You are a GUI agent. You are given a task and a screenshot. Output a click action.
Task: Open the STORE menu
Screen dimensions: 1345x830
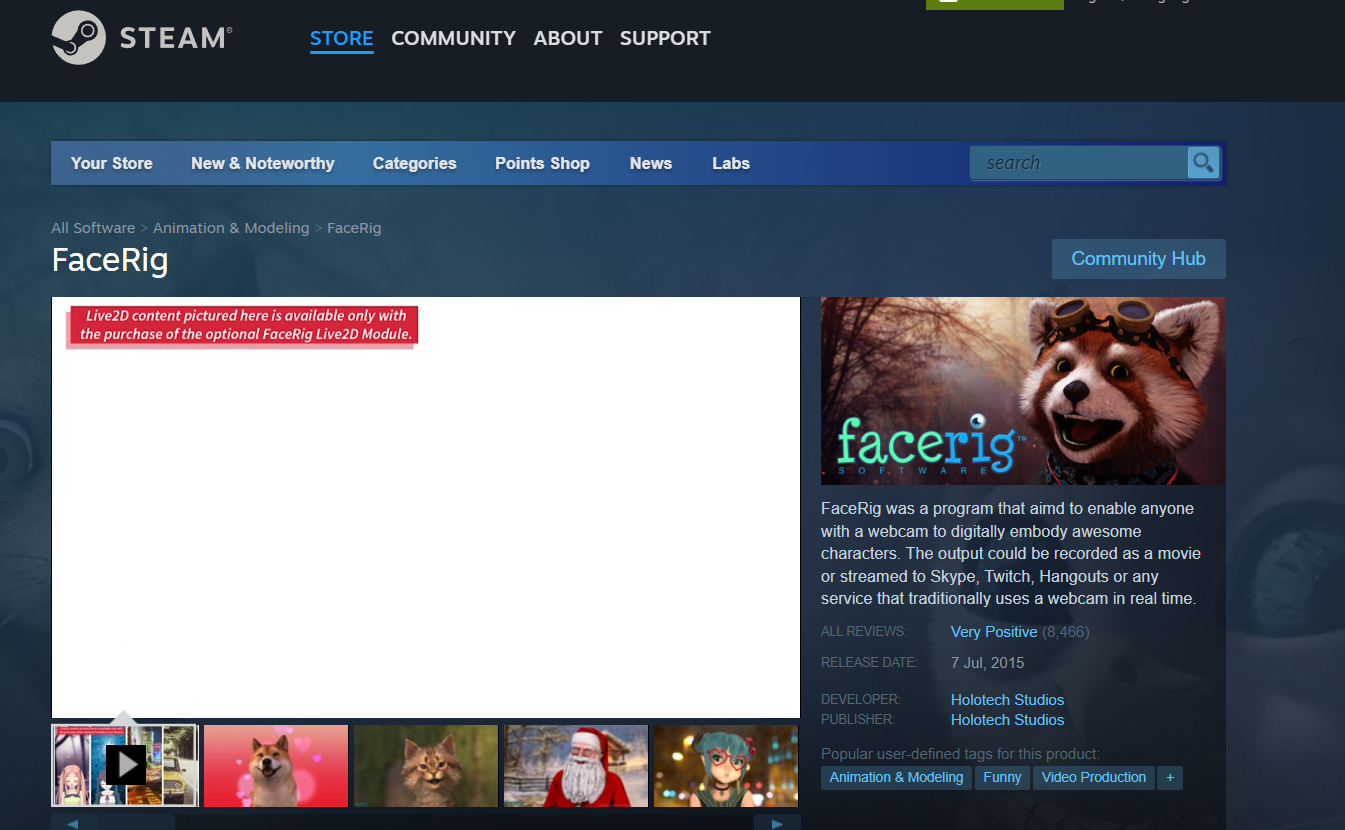[x=341, y=38]
